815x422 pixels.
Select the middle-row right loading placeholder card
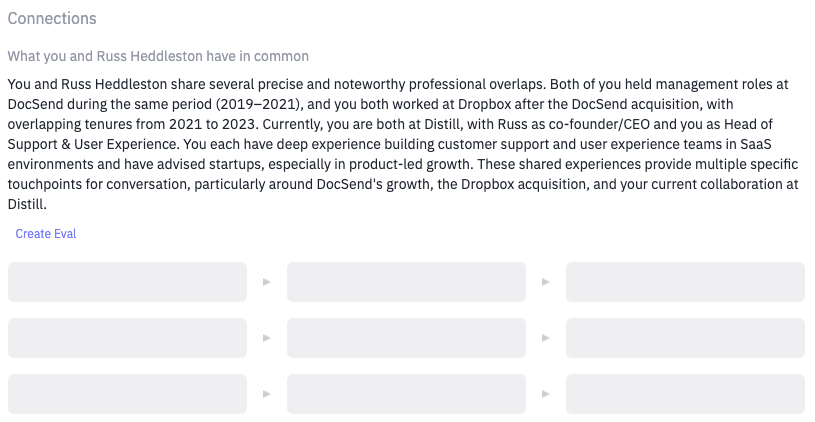(x=685, y=338)
